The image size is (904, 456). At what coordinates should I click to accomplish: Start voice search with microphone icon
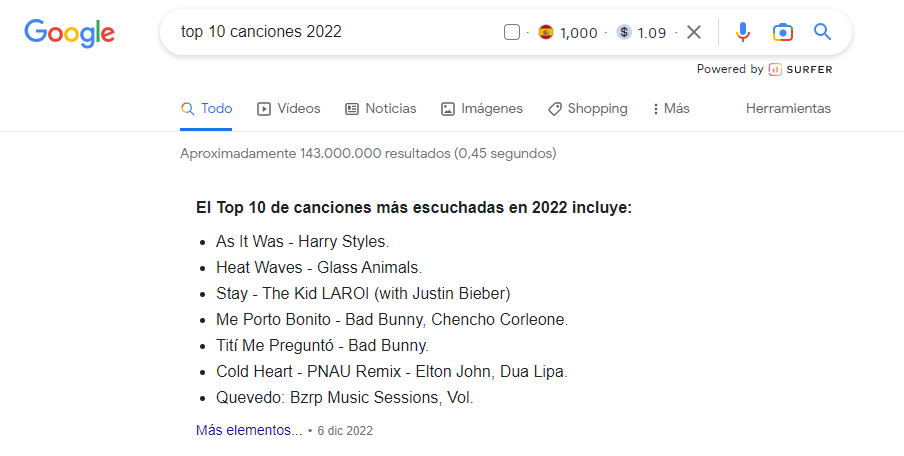(x=743, y=32)
